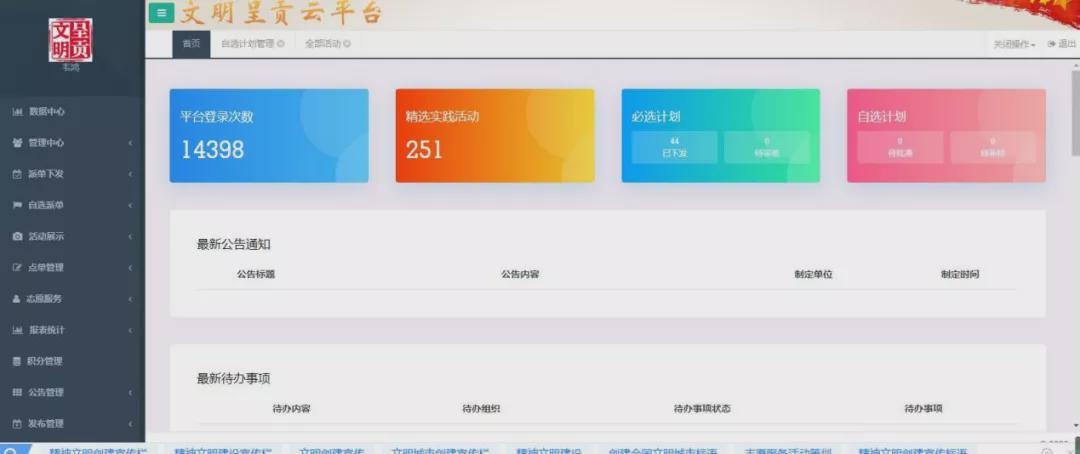
Task: Expand the 公告管理 submenu arrow
Action: coord(131,392)
